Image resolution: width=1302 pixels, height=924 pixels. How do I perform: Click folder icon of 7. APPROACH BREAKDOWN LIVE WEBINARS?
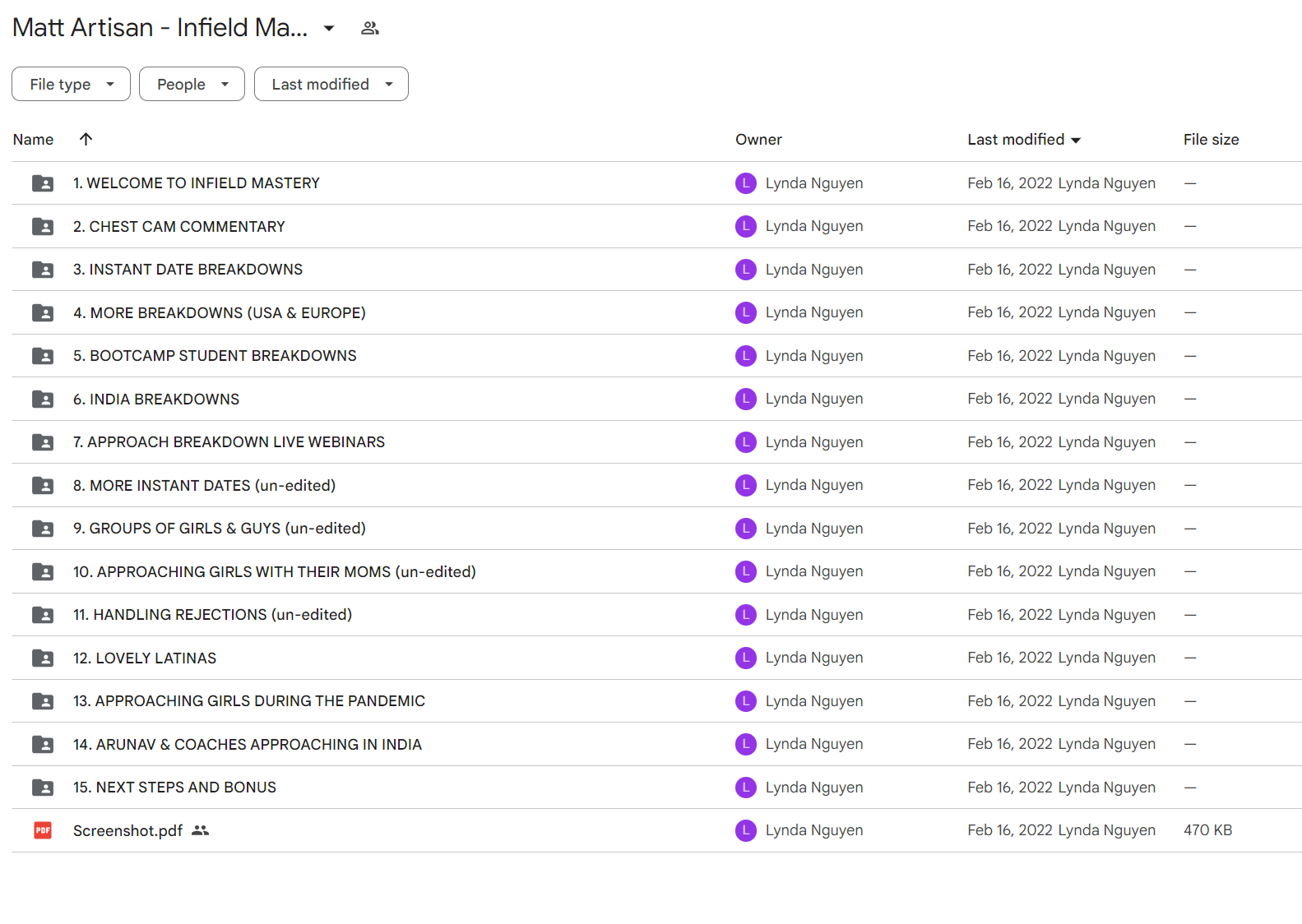point(43,442)
